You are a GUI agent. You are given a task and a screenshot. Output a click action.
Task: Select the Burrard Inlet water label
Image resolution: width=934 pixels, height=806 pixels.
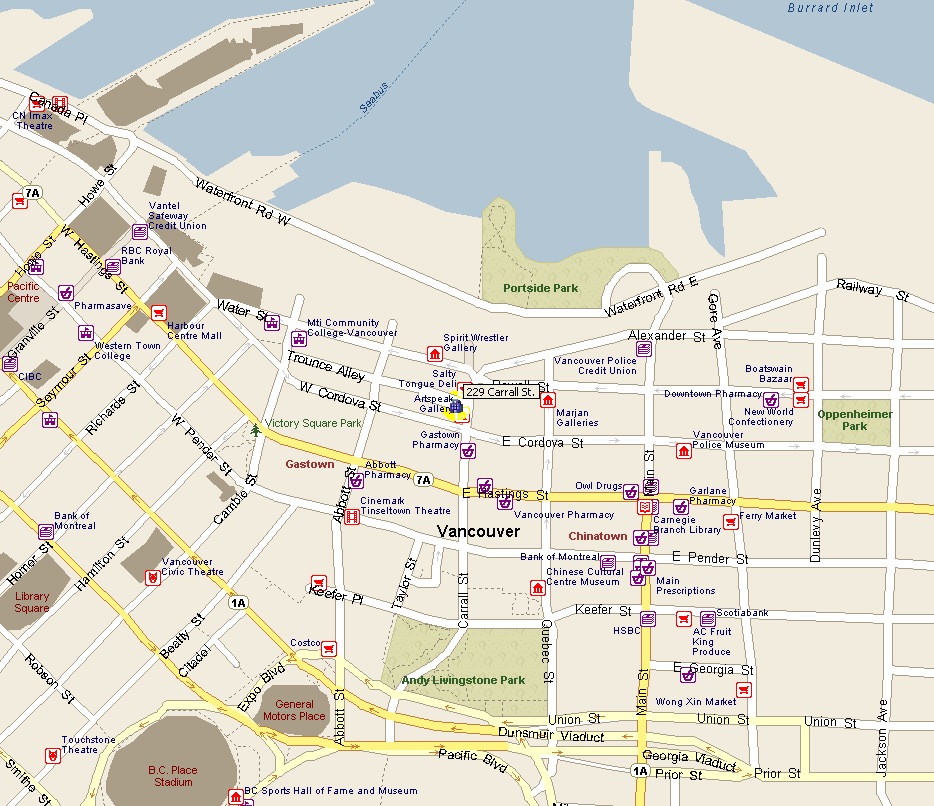[830, 8]
